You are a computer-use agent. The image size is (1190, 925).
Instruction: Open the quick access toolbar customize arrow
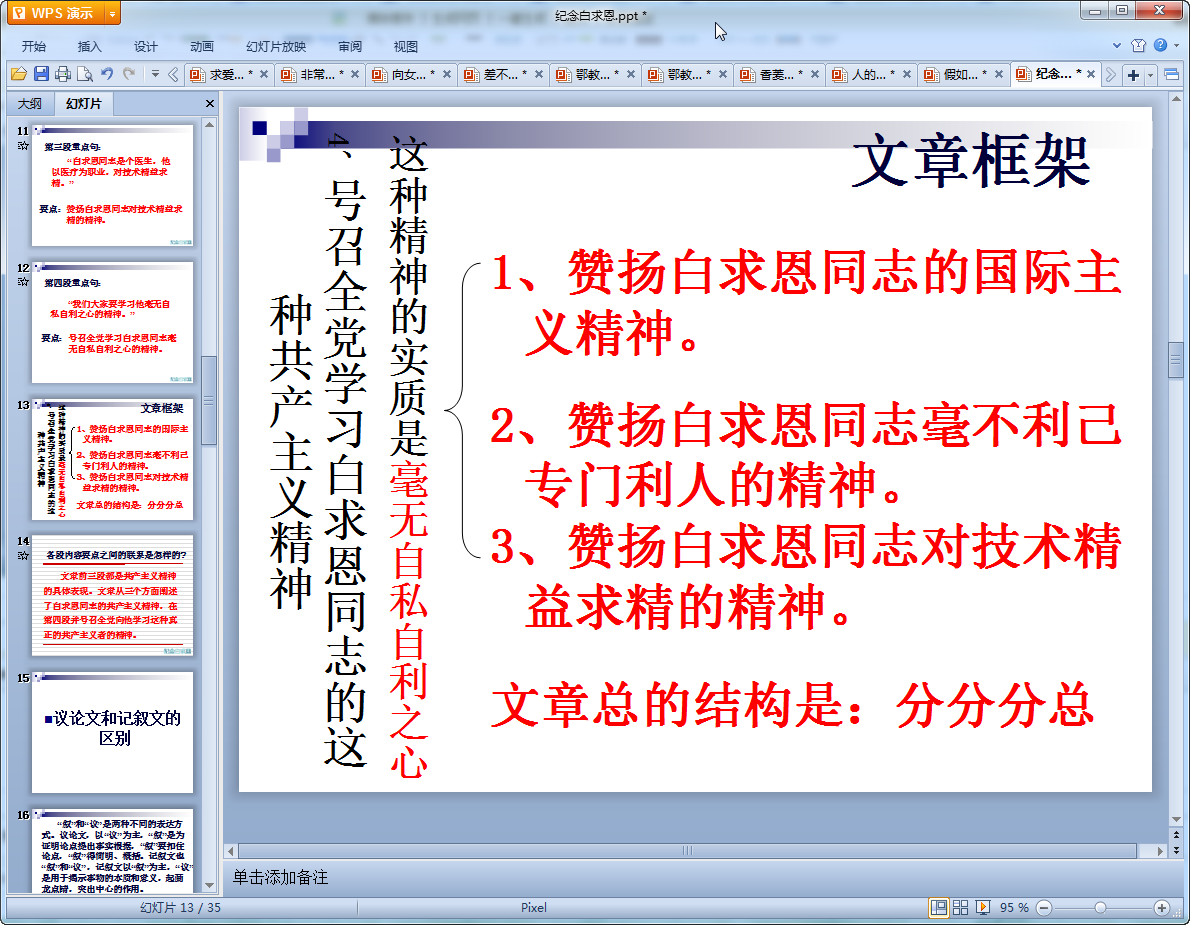[x=155, y=74]
